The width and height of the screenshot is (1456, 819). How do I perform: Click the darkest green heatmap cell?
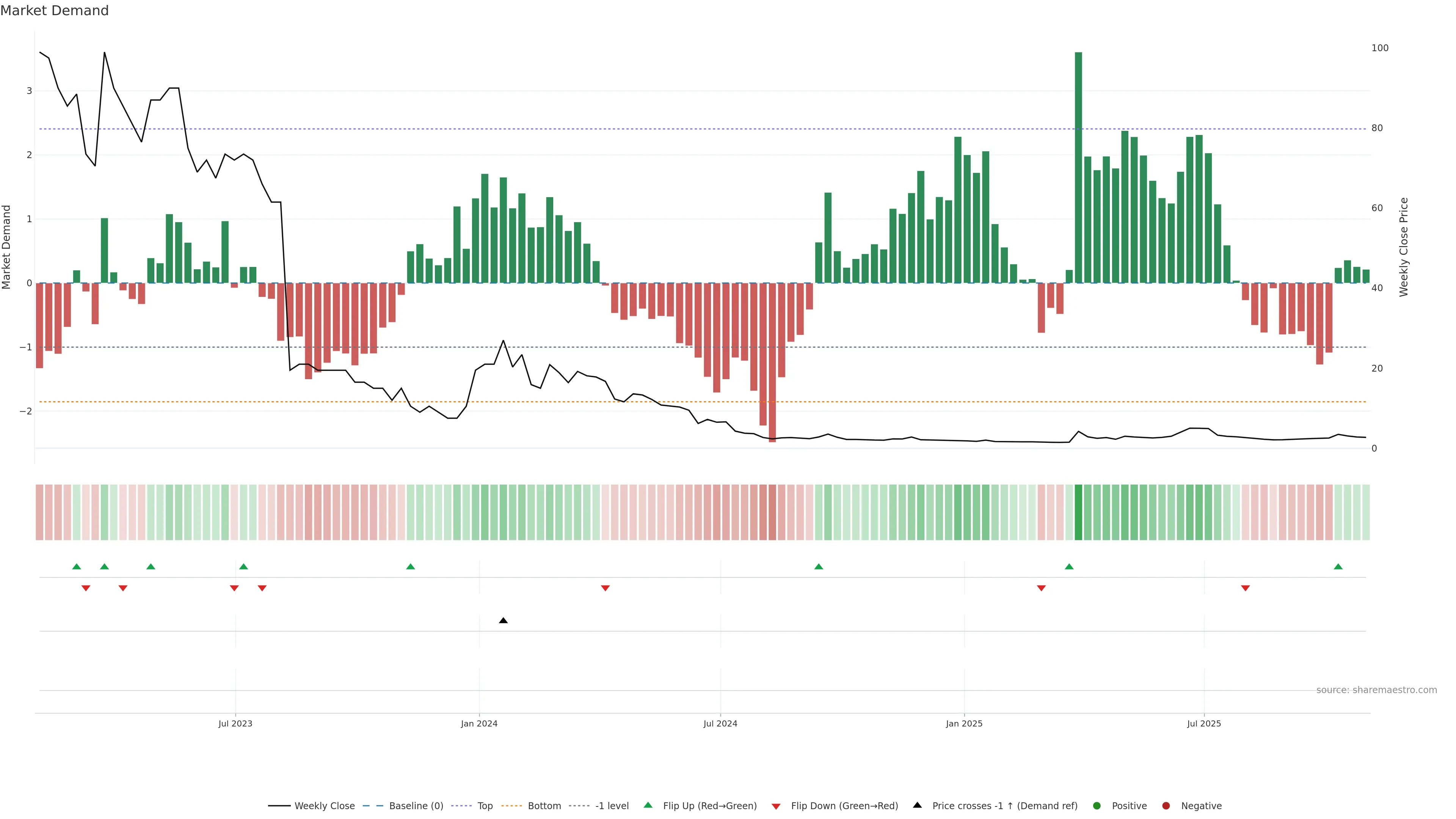point(1078,512)
